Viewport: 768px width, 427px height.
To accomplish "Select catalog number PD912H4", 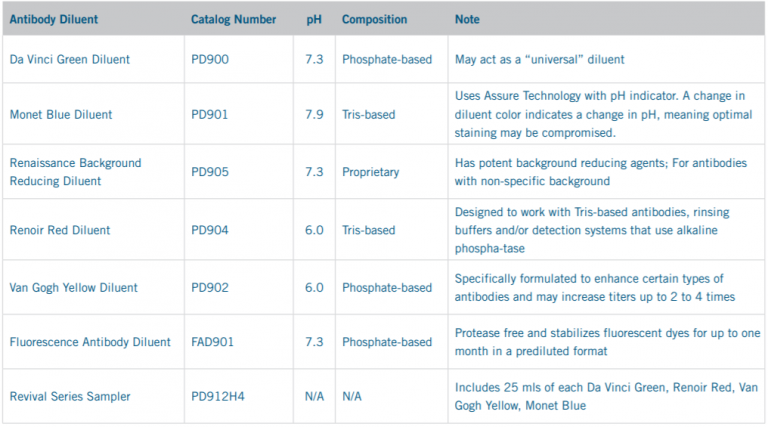I will pyautogui.click(x=217, y=397).
